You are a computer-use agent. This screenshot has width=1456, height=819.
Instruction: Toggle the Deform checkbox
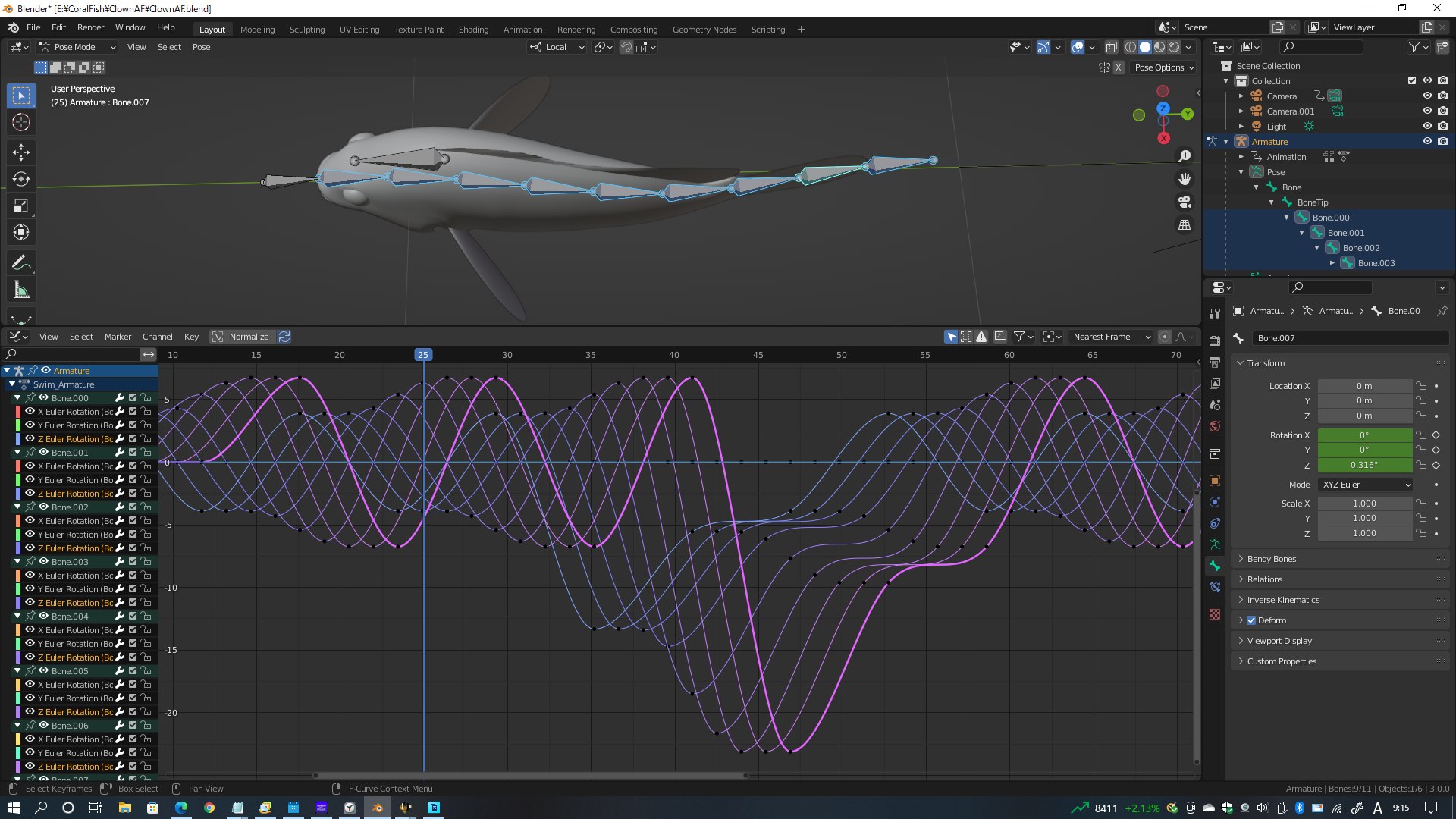pyautogui.click(x=1251, y=620)
